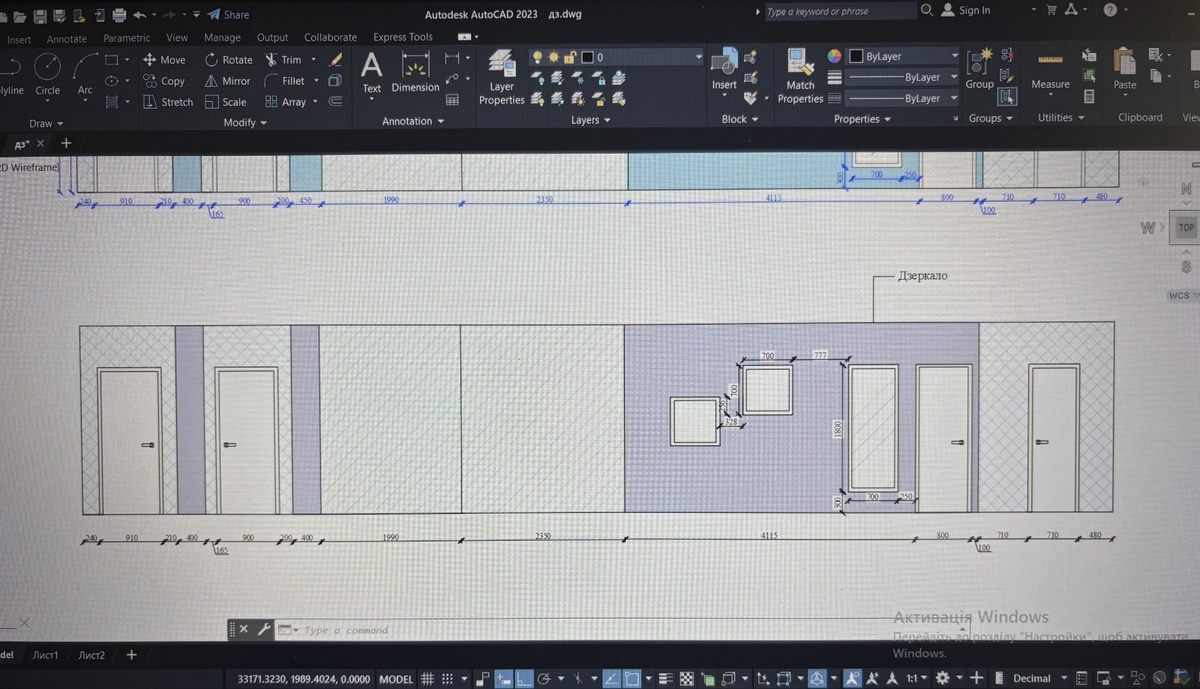Viewport: 1200px width, 689px height.
Task: Add a new layout with the plus button
Action: click(131, 656)
